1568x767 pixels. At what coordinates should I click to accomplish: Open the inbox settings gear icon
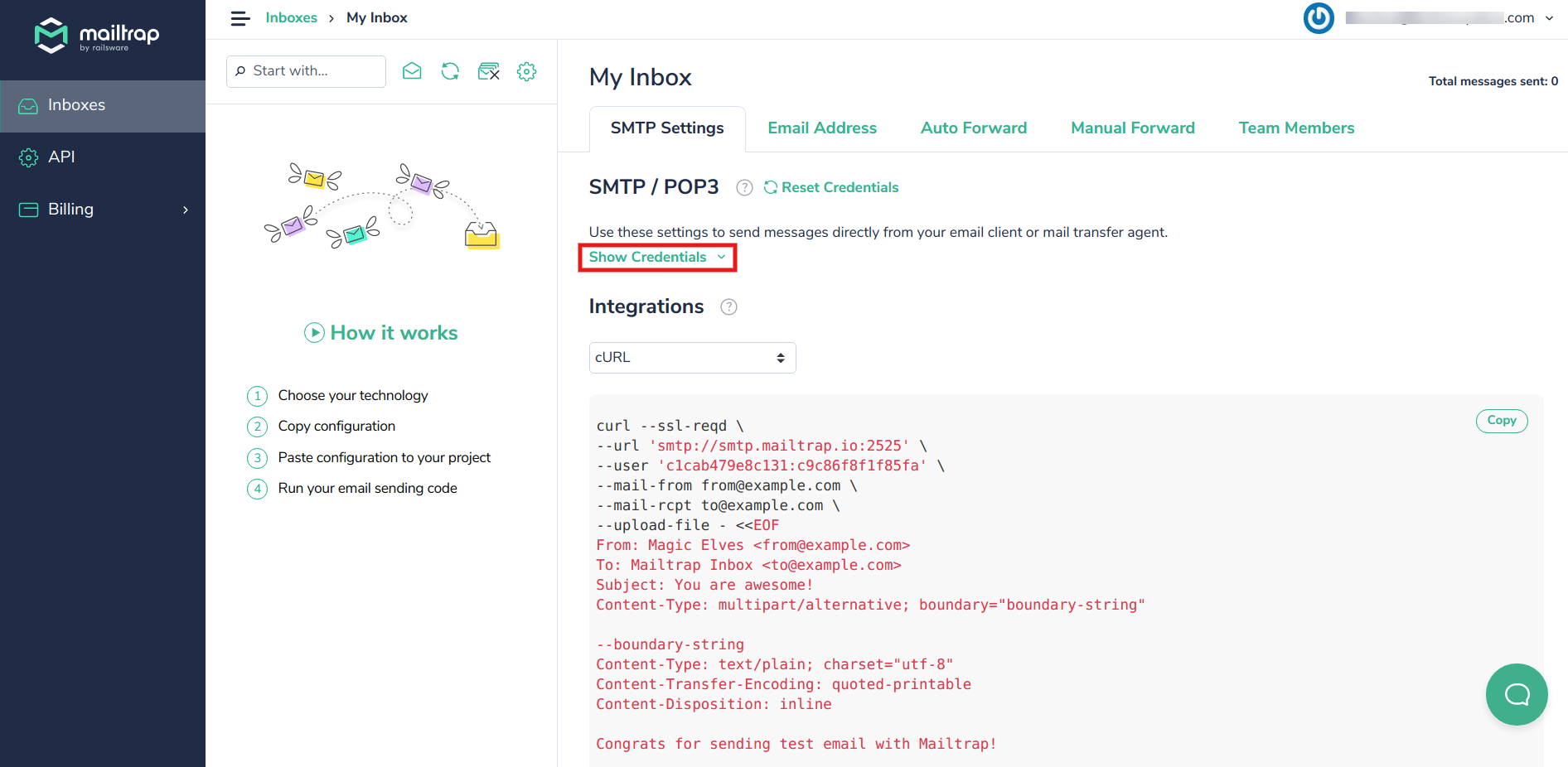pos(526,71)
